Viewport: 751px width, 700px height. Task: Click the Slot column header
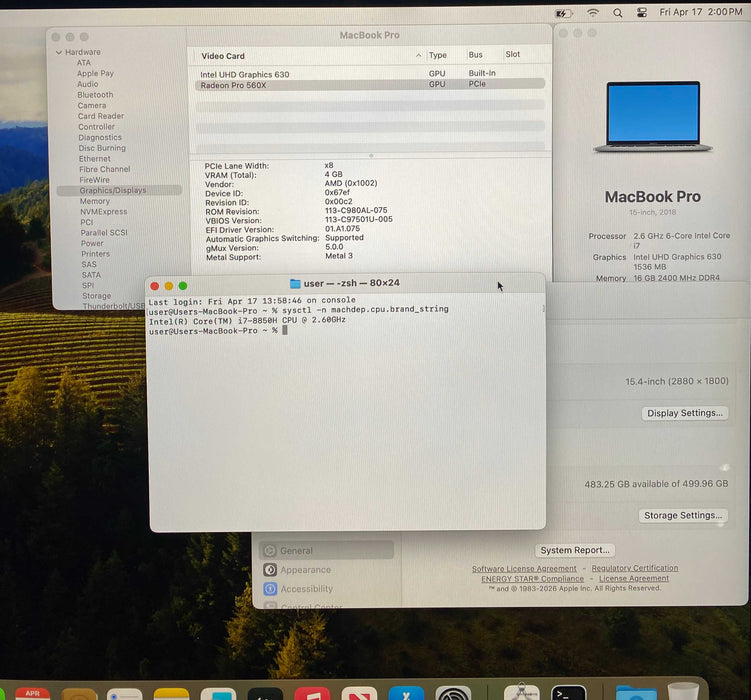[x=512, y=54]
